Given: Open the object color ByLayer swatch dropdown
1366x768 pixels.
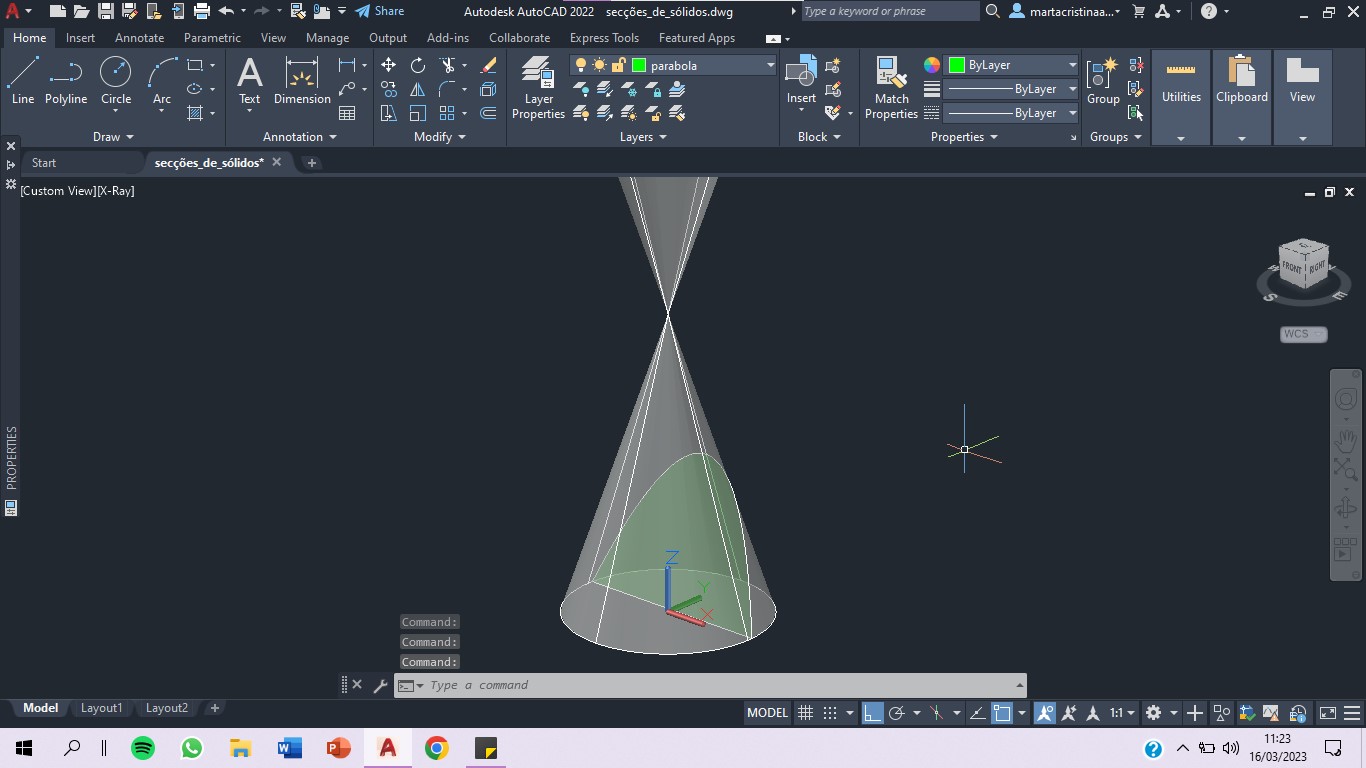Looking at the screenshot, I should [1011, 65].
